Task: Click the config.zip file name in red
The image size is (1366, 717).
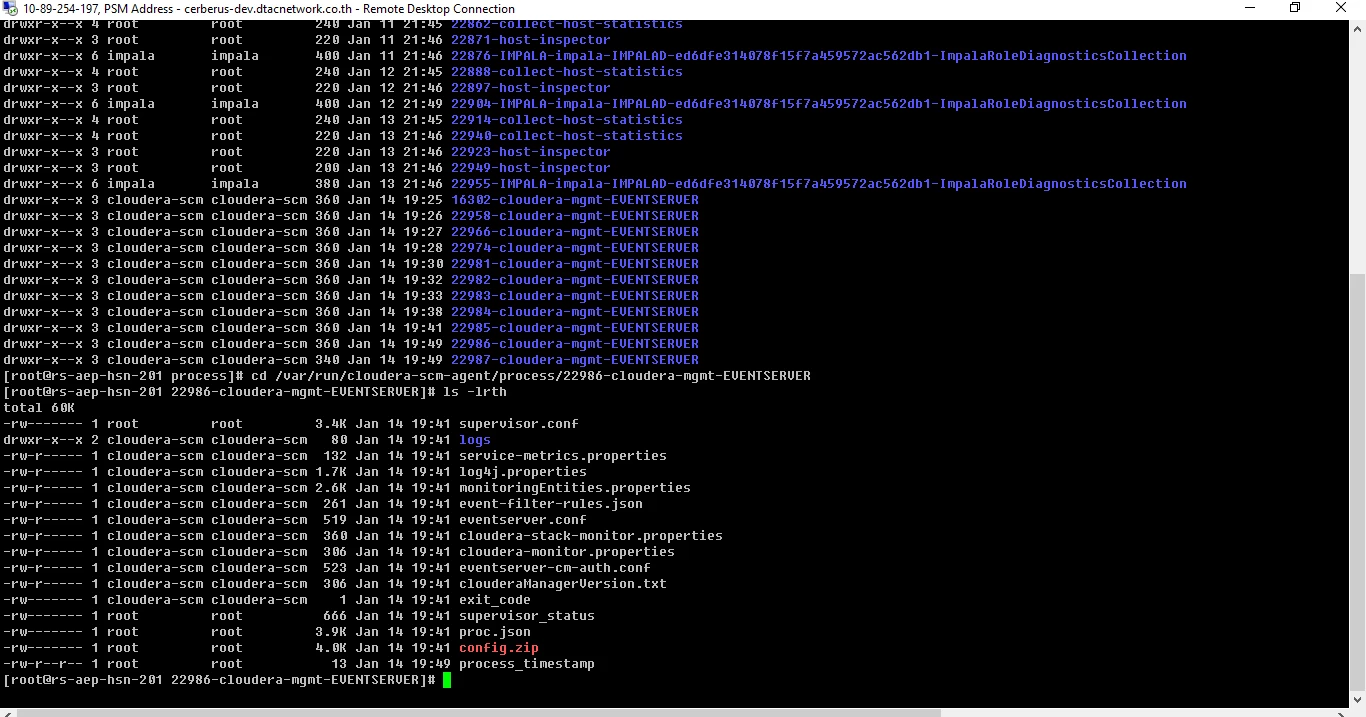Action: [x=499, y=648]
